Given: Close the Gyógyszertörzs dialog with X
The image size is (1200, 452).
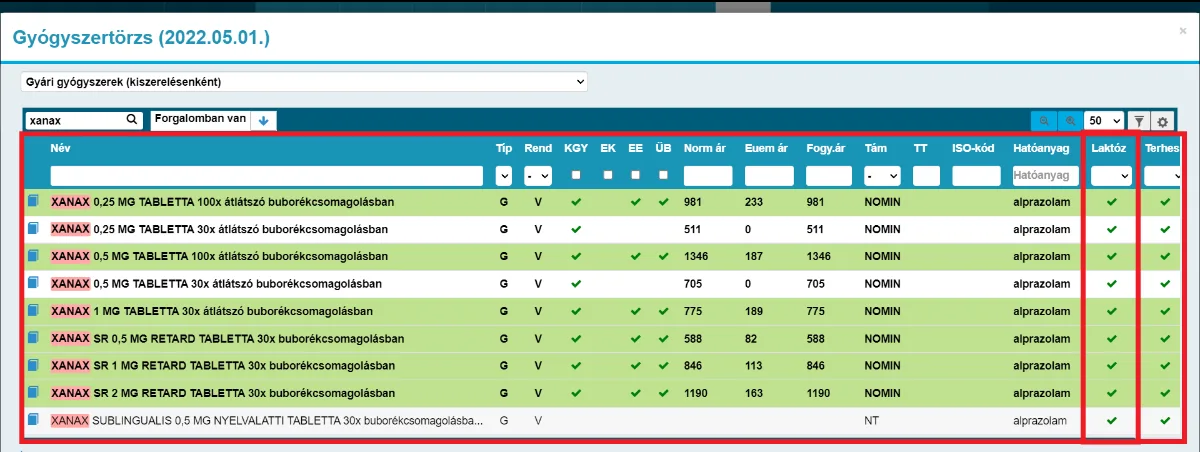Looking at the screenshot, I should click(x=1183, y=31).
